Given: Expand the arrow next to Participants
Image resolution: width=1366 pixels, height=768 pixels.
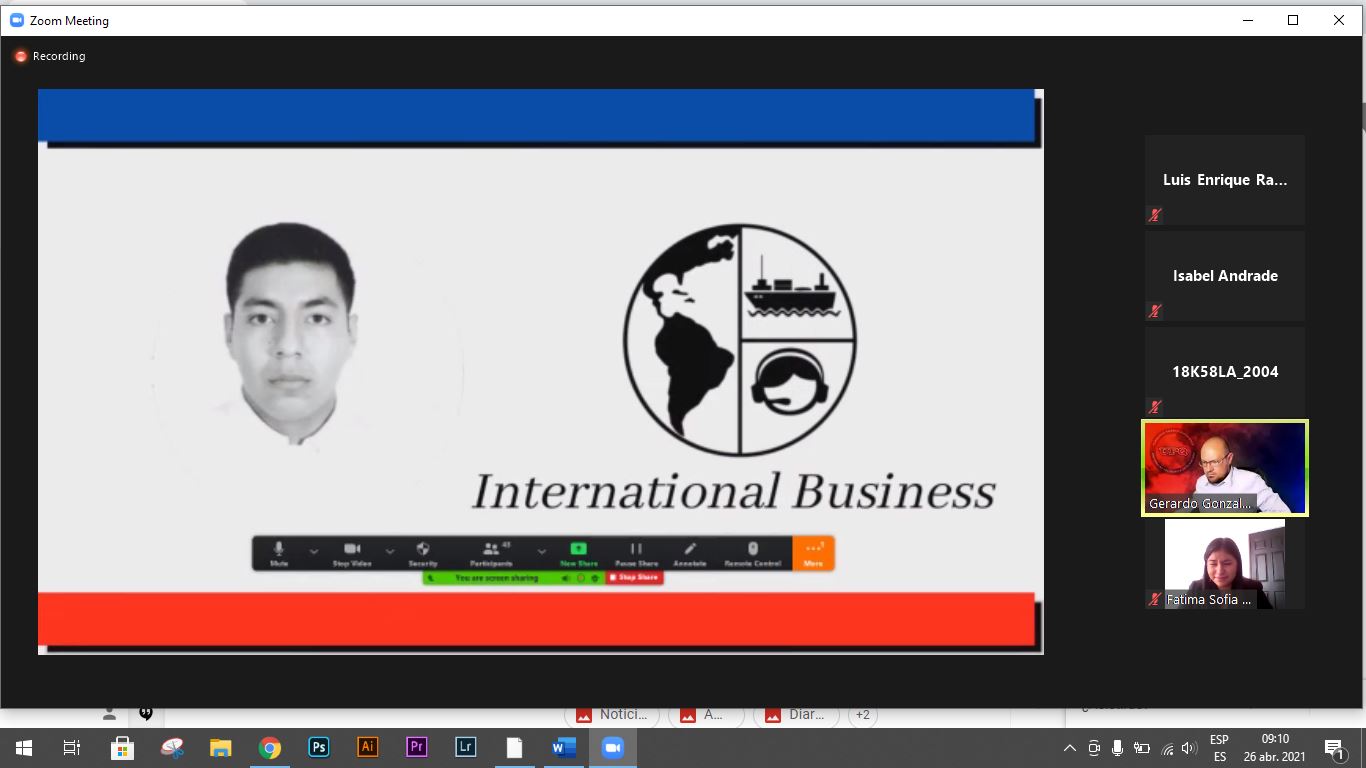Looking at the screenshot, I should tap(542, 551).
